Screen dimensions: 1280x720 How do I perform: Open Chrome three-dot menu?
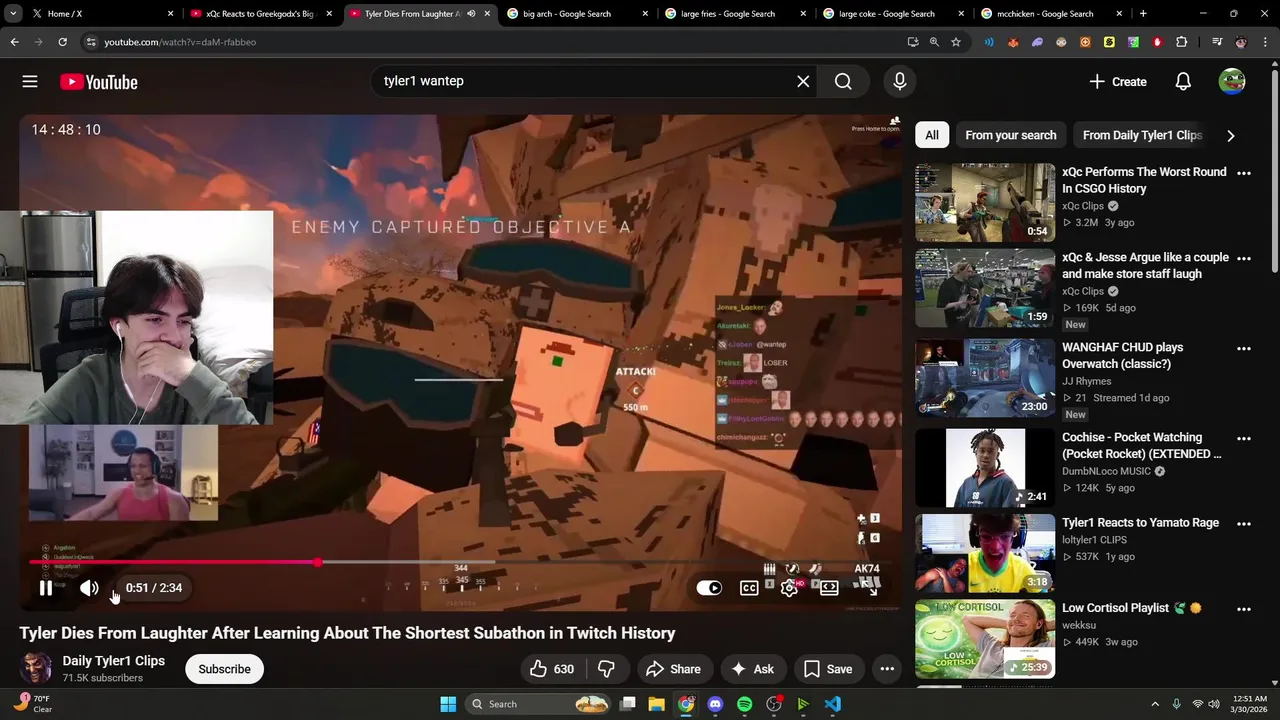point(1266,42)
